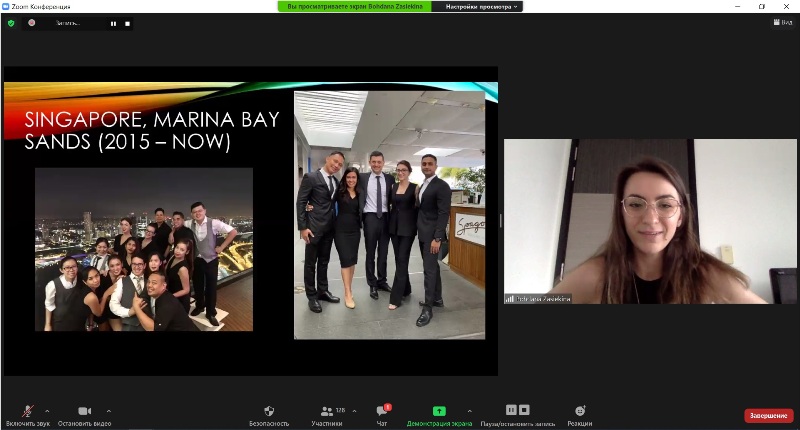The height and width of the screenshot is (430, 800).
Task: Click the Zoom app icon in title bar
Action: coord(6,7)
